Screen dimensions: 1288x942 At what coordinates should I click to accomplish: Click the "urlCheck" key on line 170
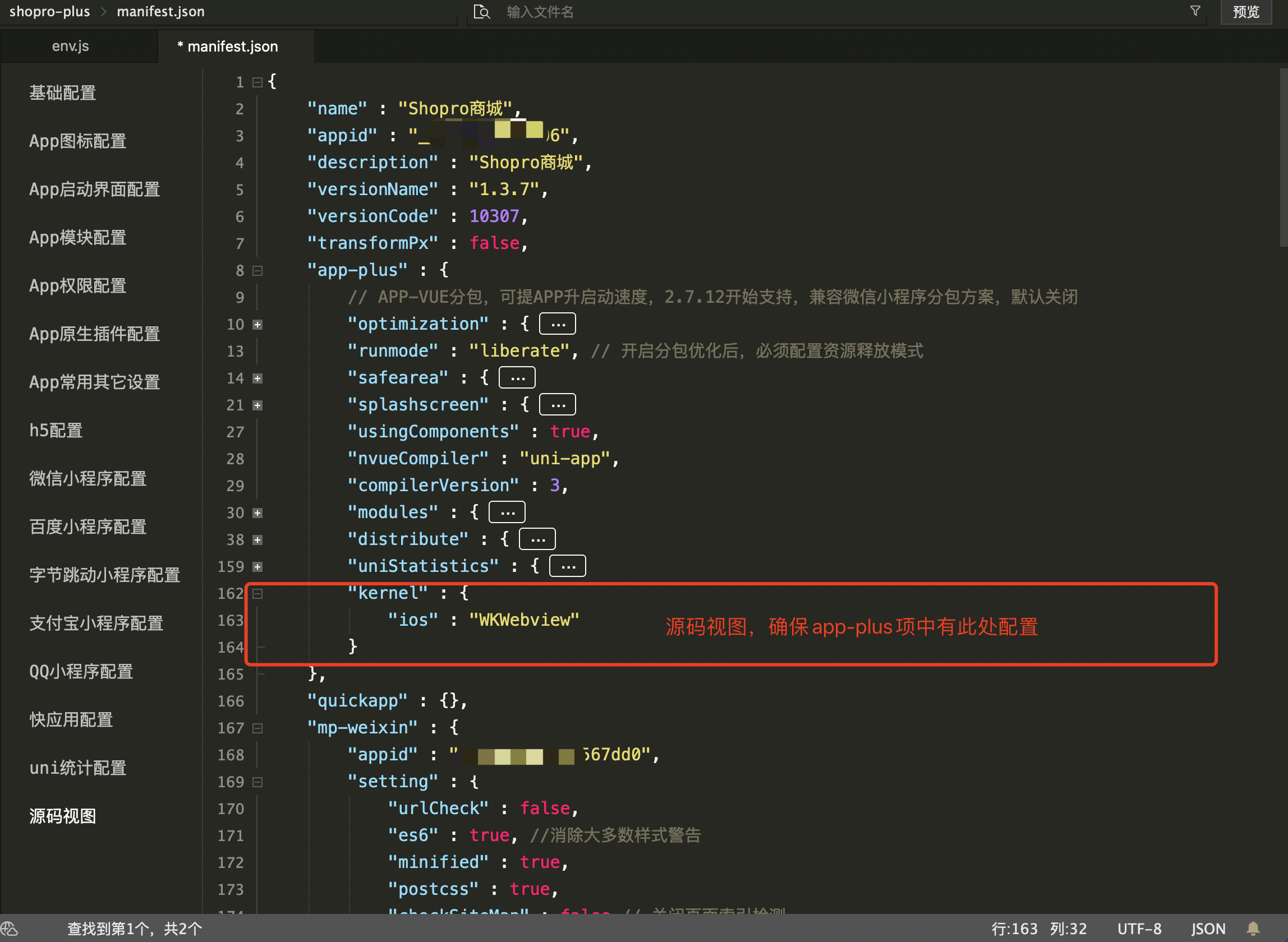[x=438, y=808]
